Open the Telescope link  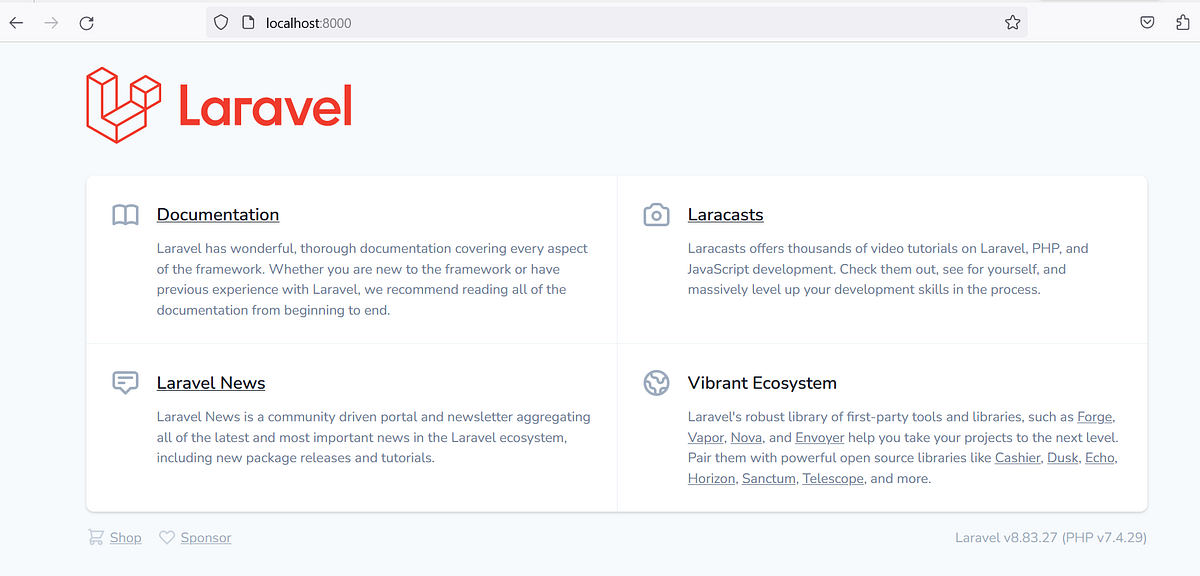(833, 478)
